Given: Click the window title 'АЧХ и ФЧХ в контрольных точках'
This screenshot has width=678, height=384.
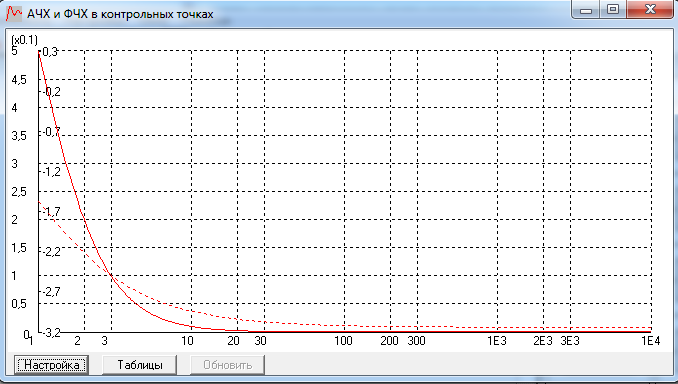Looking at the screenshot, I should click(x=120, y=14).
